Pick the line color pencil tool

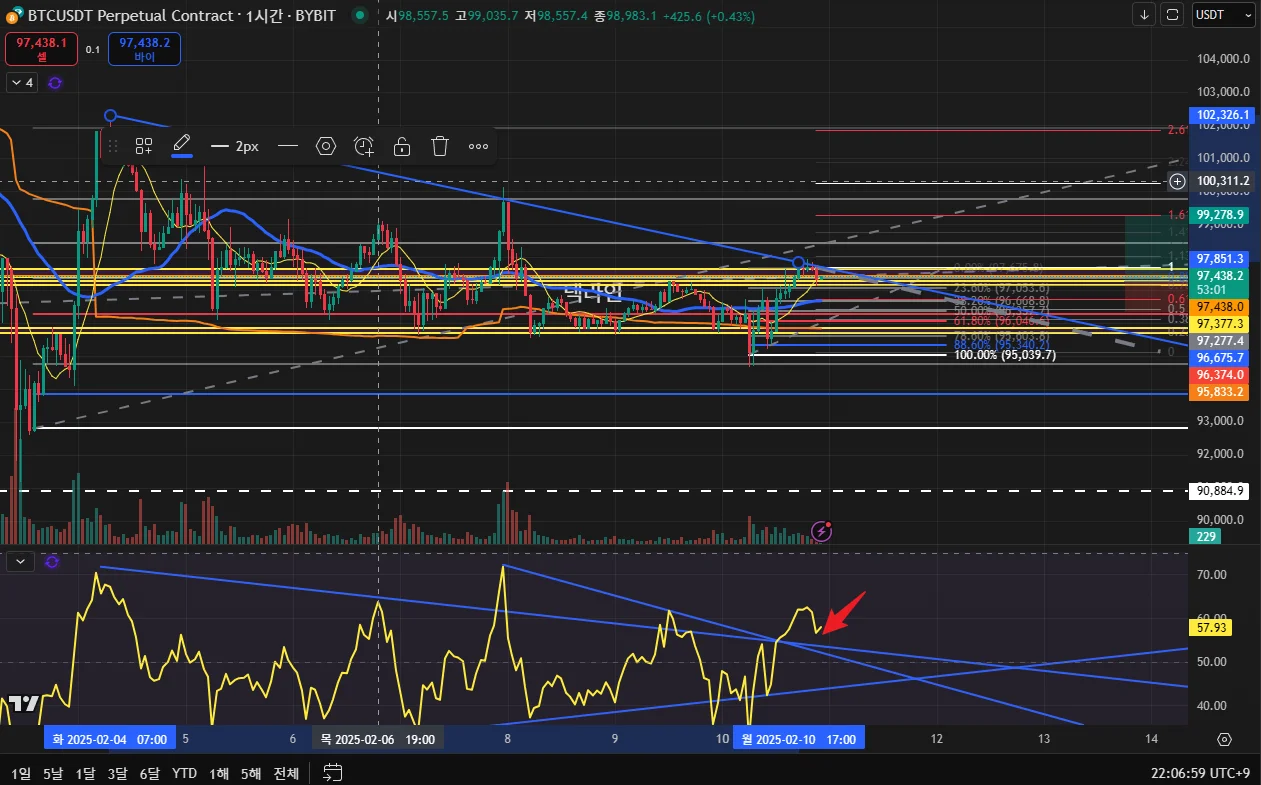[x=182, y=145]
